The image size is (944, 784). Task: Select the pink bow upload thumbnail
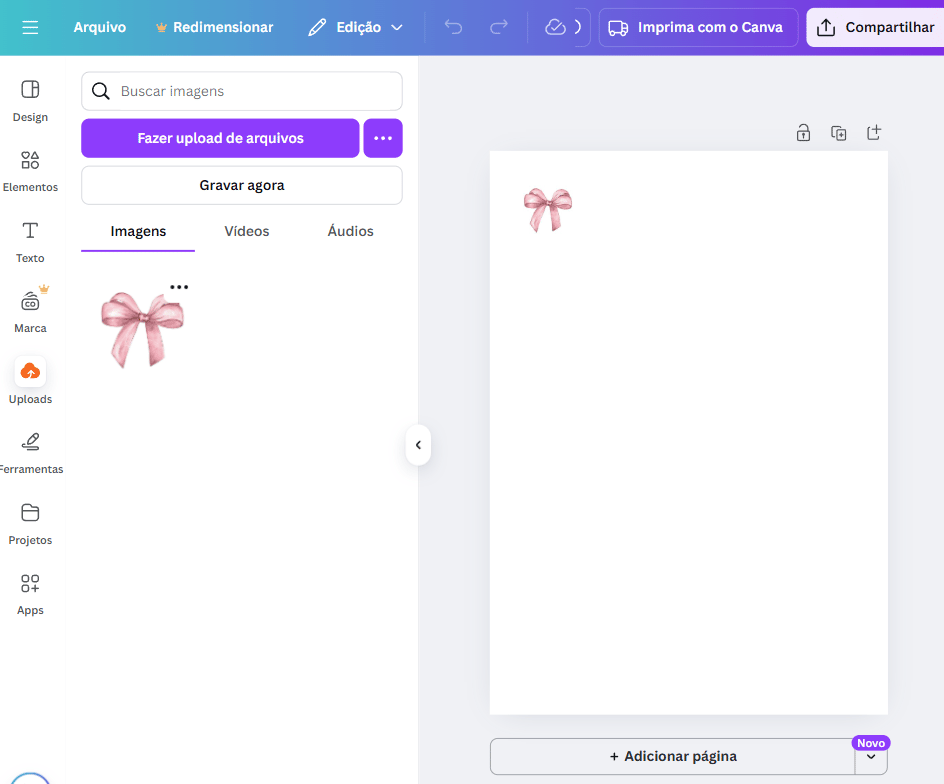pos(143,329)
